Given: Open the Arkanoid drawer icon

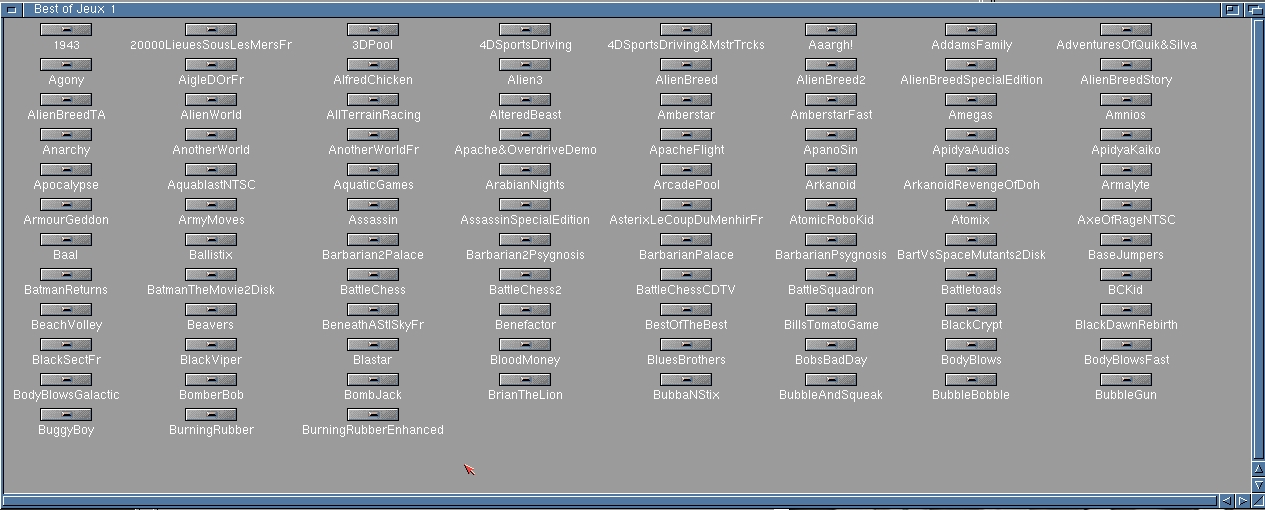Looking at the screenshot, I should (x=831, y=170).
